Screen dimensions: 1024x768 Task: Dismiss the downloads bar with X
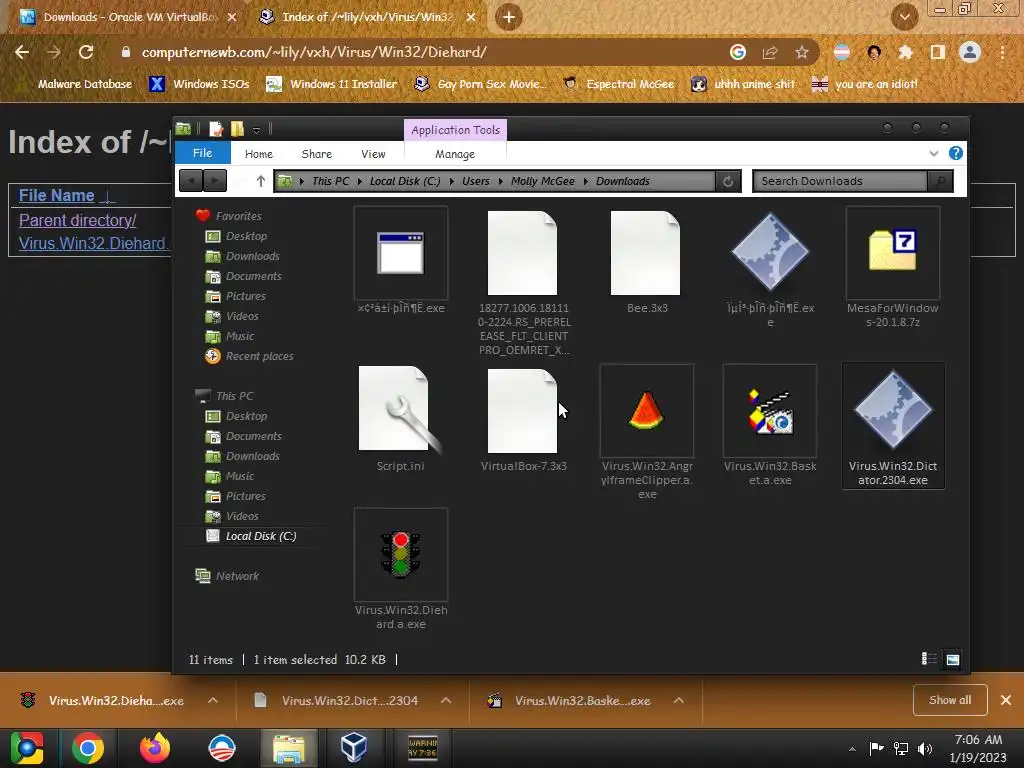[1006, 700]
